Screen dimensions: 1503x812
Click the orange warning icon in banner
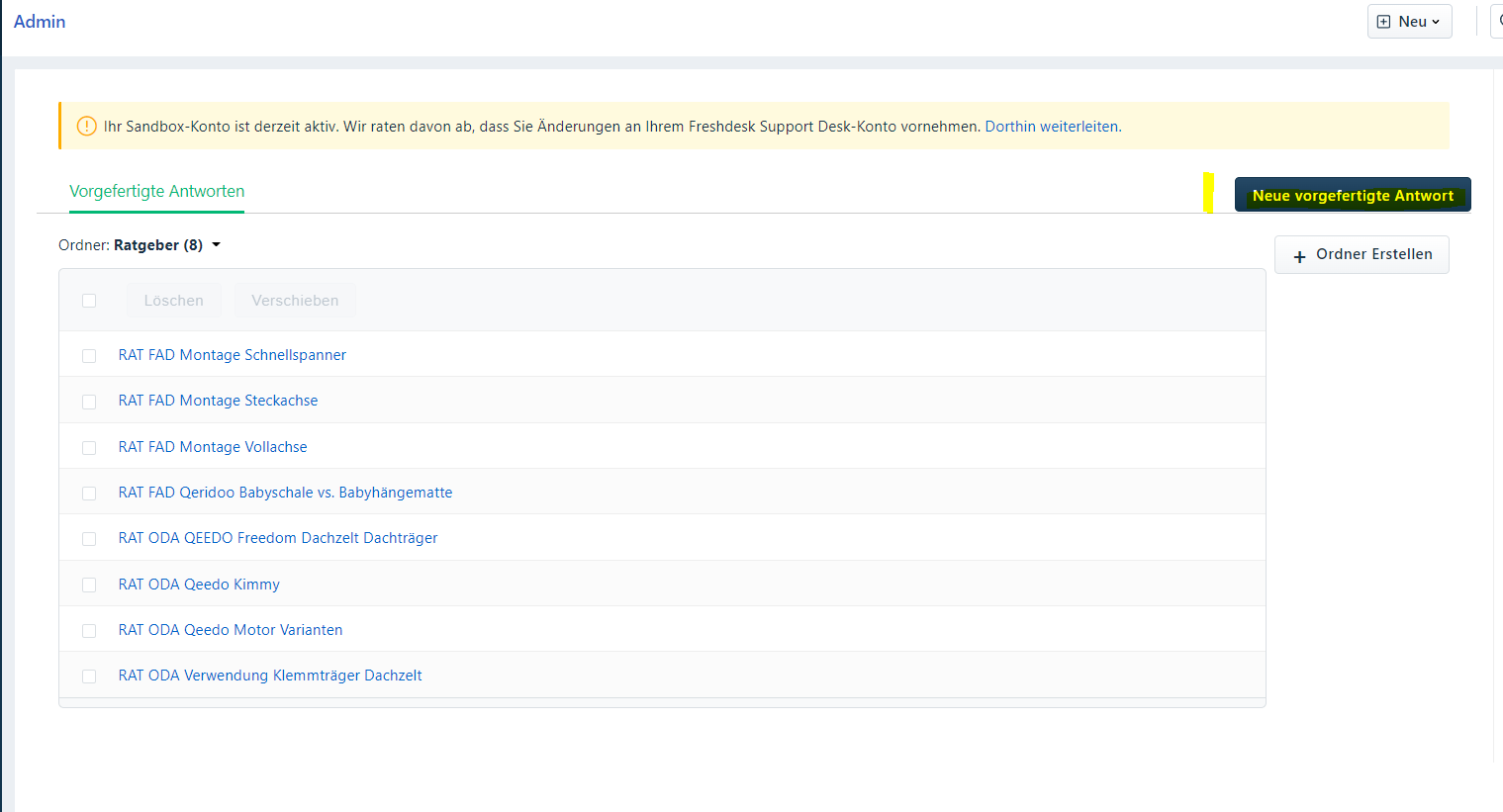coord(87,127)
